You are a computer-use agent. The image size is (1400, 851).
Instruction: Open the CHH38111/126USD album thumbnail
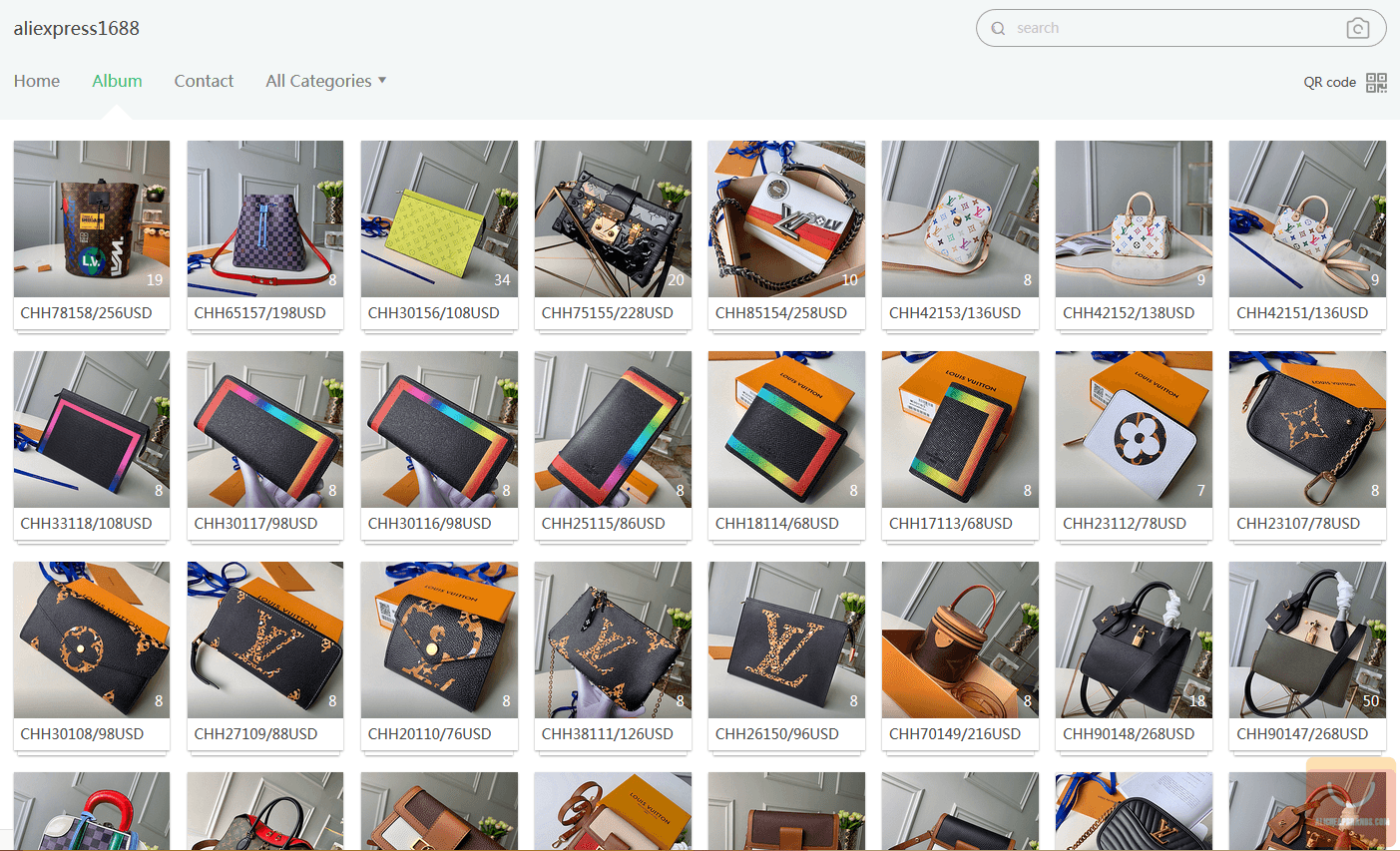pos(613,639)
